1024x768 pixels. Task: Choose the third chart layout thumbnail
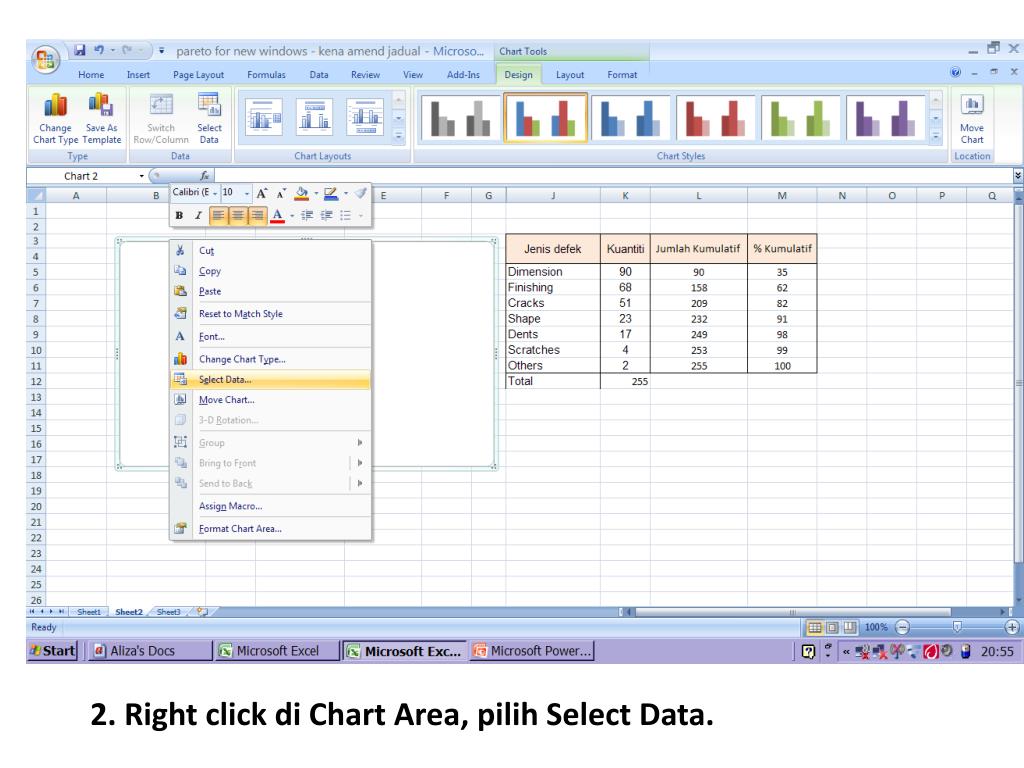click(365, 118)
